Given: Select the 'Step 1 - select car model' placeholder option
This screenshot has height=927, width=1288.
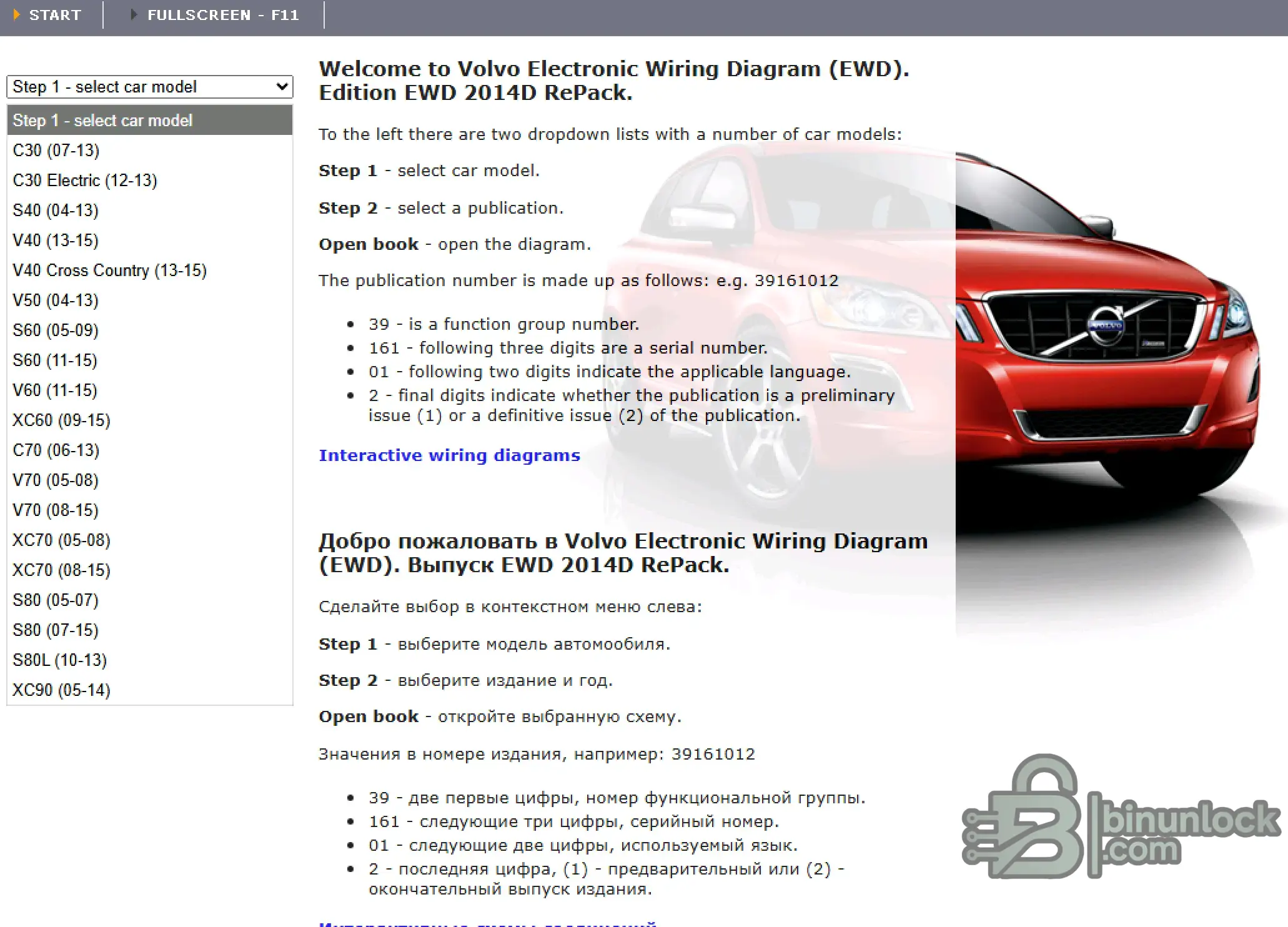Looking at the screenshot, I should (150, 120).
